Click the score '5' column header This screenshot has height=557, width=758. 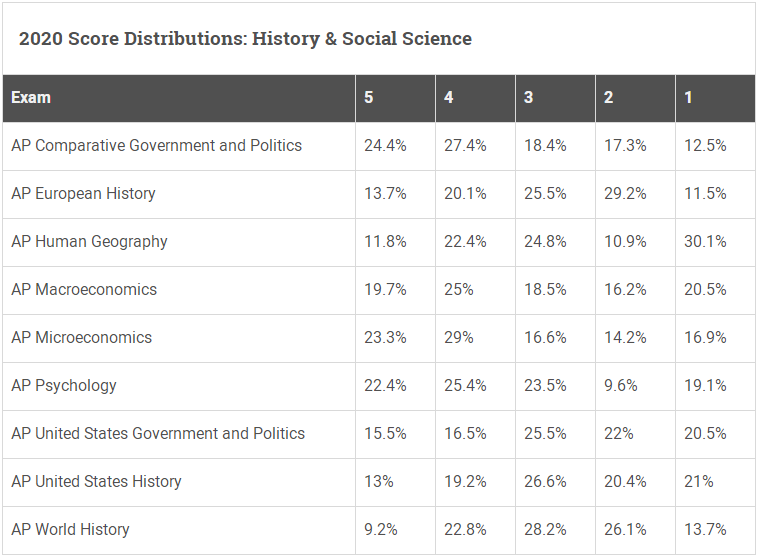[x=369, y=98]
